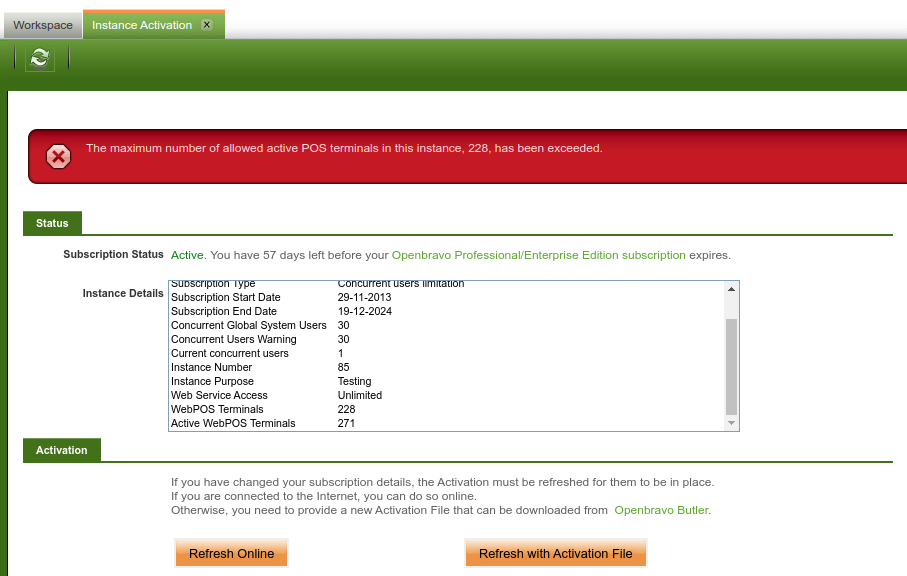Click 'Concurrent Global System Users' label
Screen dimensions: 907x576
point(249,325)
